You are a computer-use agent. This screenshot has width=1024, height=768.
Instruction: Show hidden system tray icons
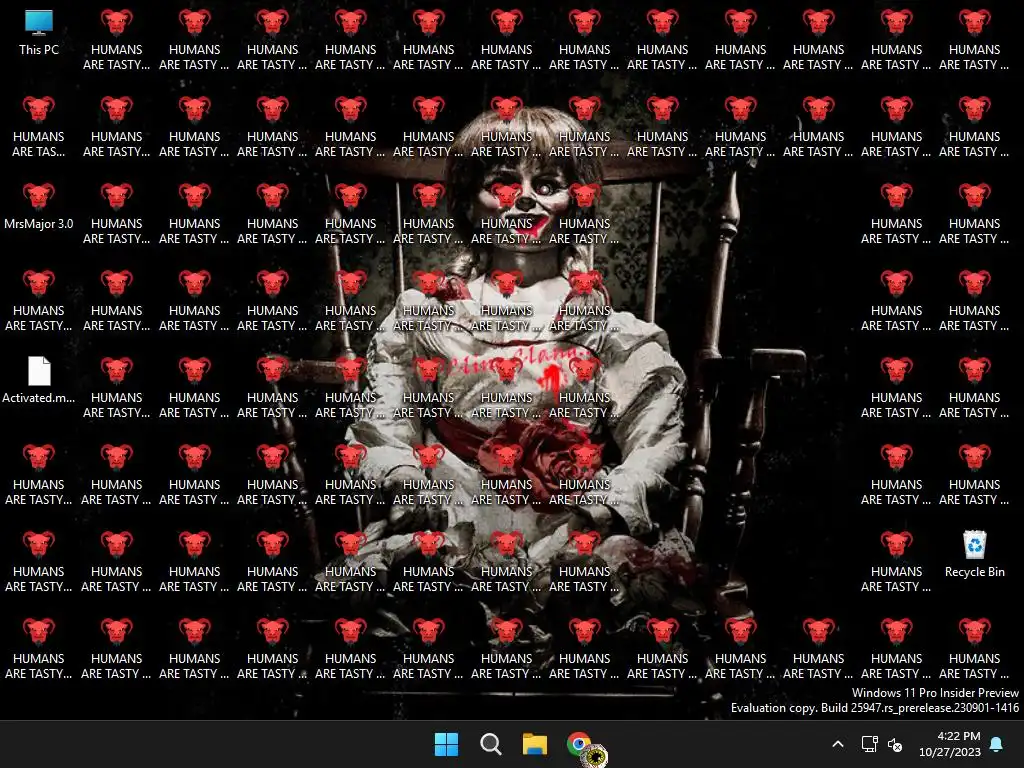coord(838,744)
